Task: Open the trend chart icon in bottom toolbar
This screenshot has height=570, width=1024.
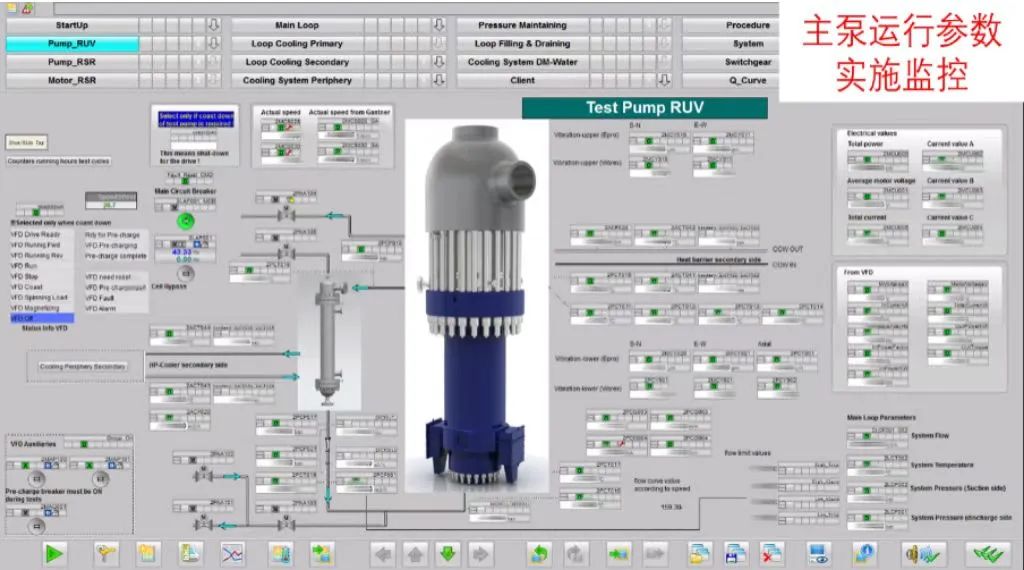Action: [232, 553]
